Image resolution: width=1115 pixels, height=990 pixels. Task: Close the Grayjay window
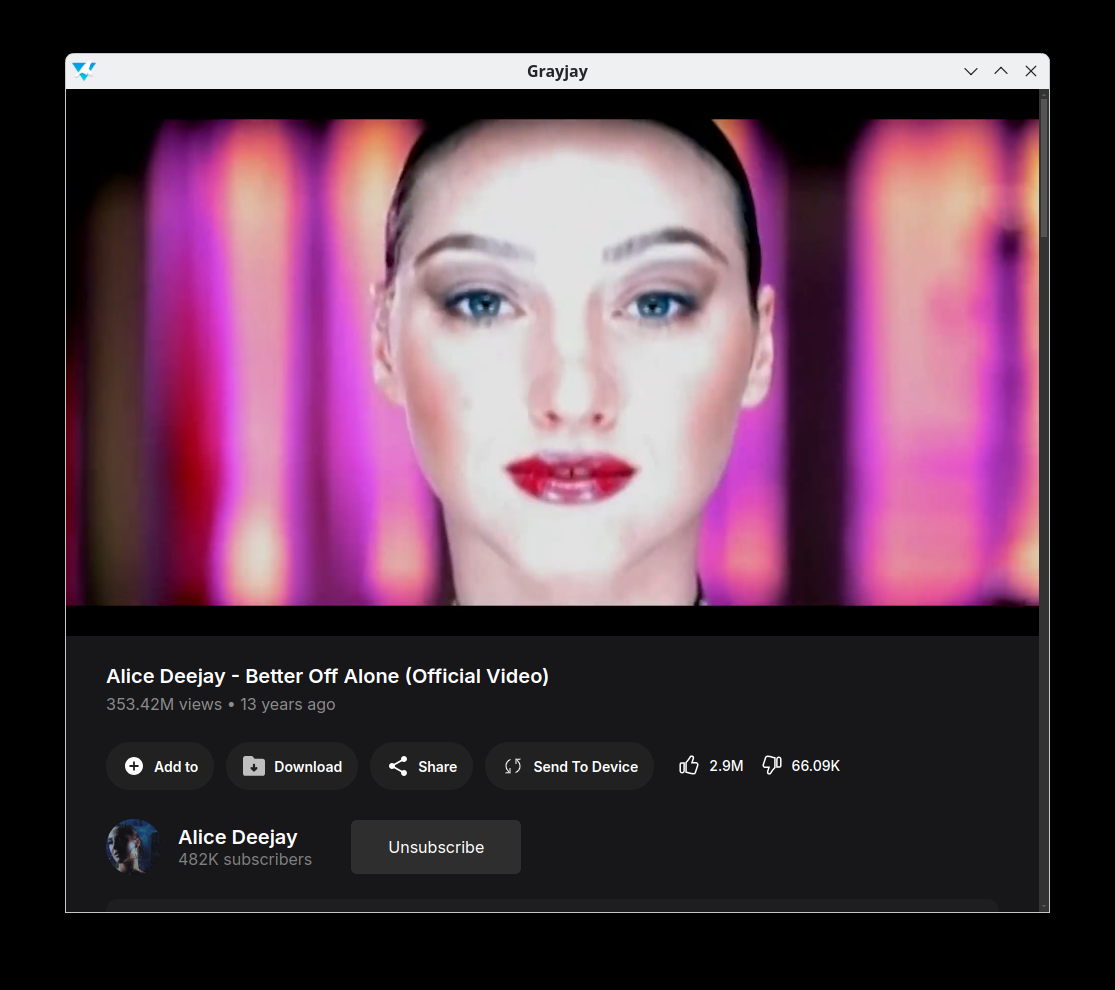[1030, 71]
